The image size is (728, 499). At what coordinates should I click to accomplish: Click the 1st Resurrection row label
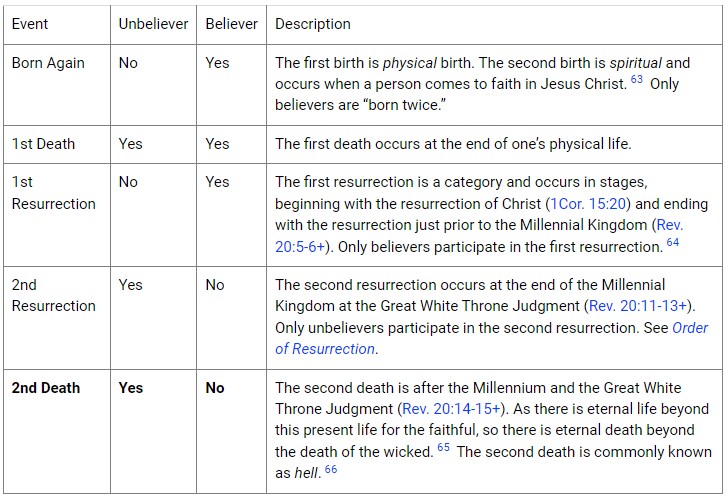point(53,193)
